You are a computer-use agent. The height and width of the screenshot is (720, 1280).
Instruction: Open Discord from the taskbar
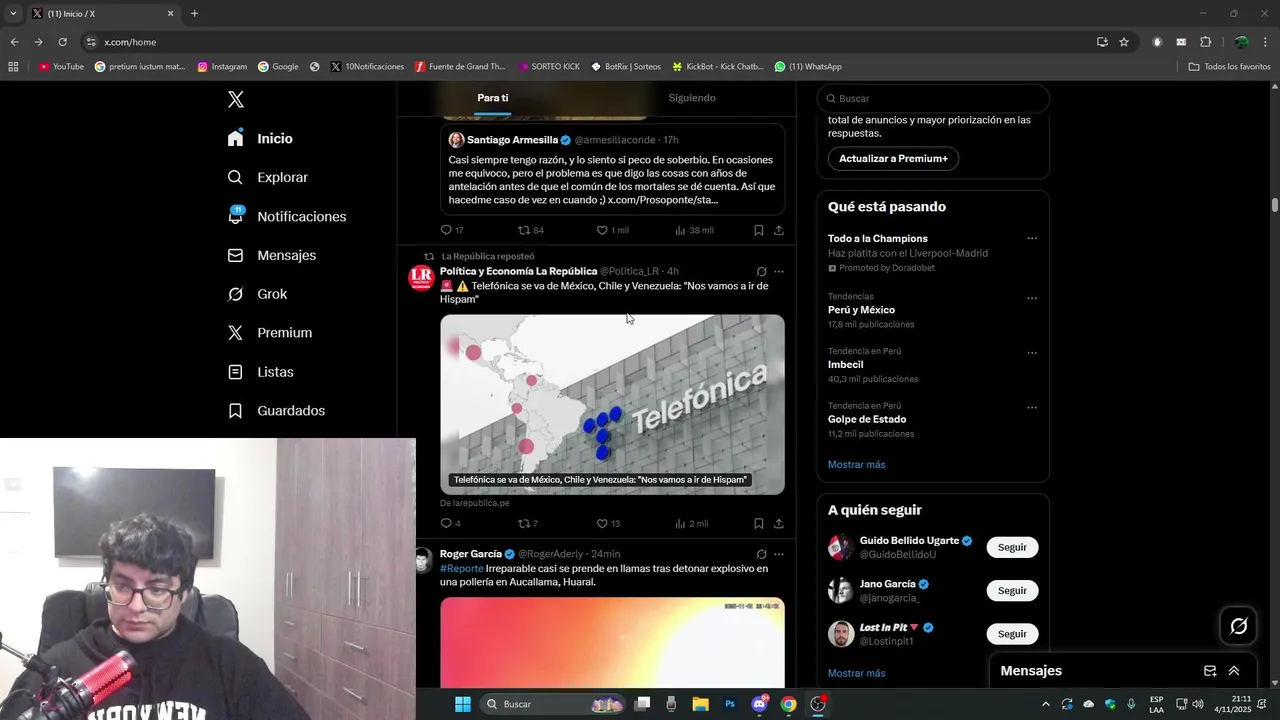759,704
